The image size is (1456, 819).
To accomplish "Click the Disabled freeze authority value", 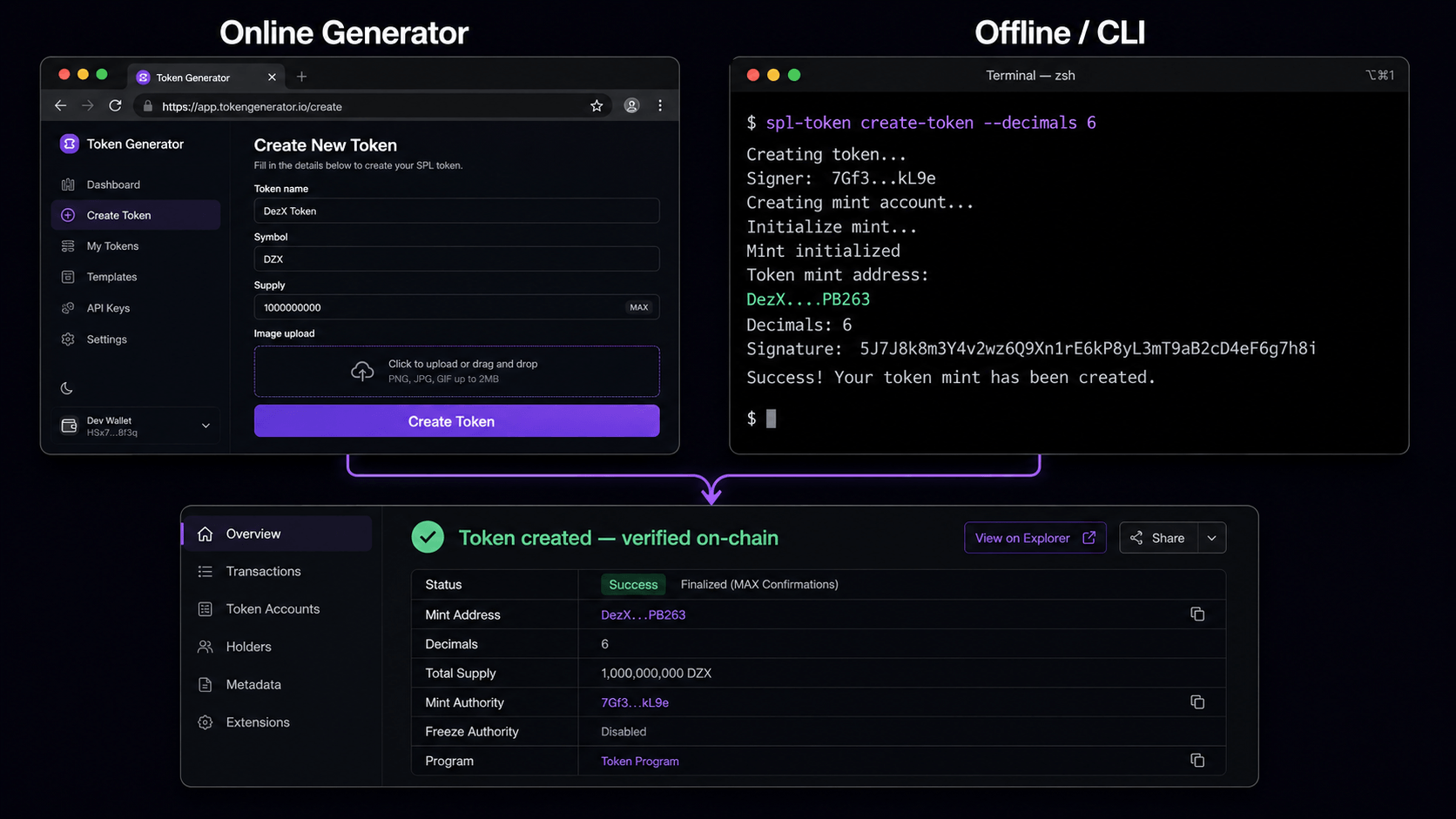I will 624,732.
